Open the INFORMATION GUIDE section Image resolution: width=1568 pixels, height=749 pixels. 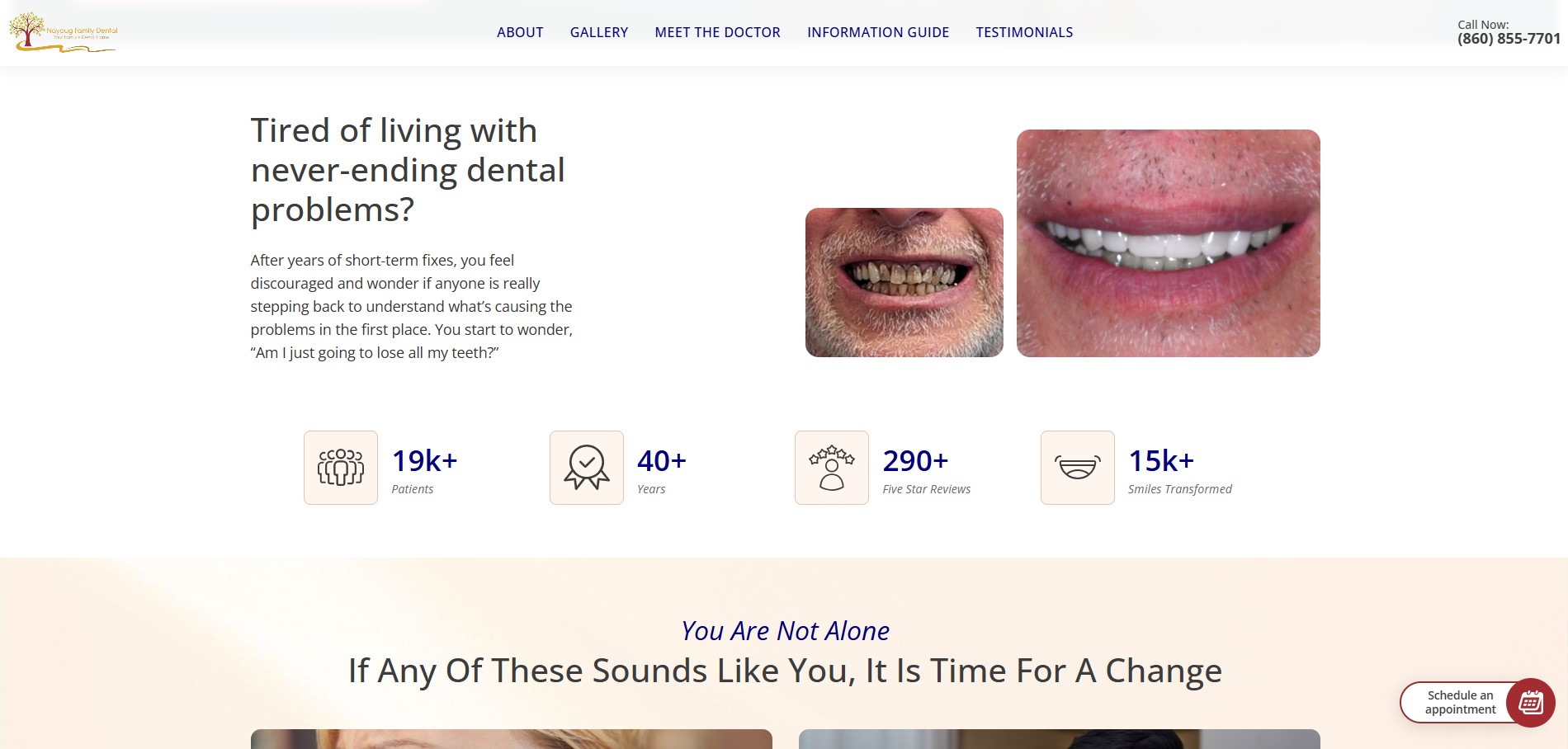click(877, 32)
